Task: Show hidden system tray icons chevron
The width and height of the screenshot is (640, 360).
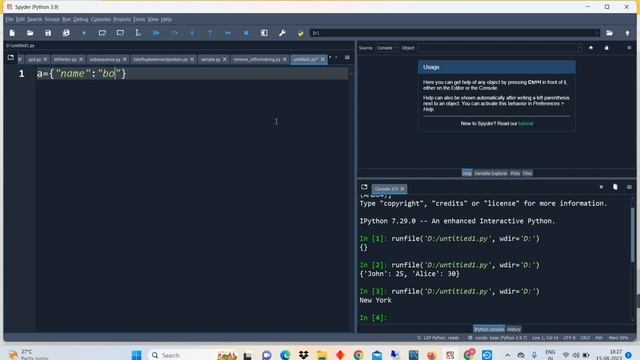Action: (507, 355)
